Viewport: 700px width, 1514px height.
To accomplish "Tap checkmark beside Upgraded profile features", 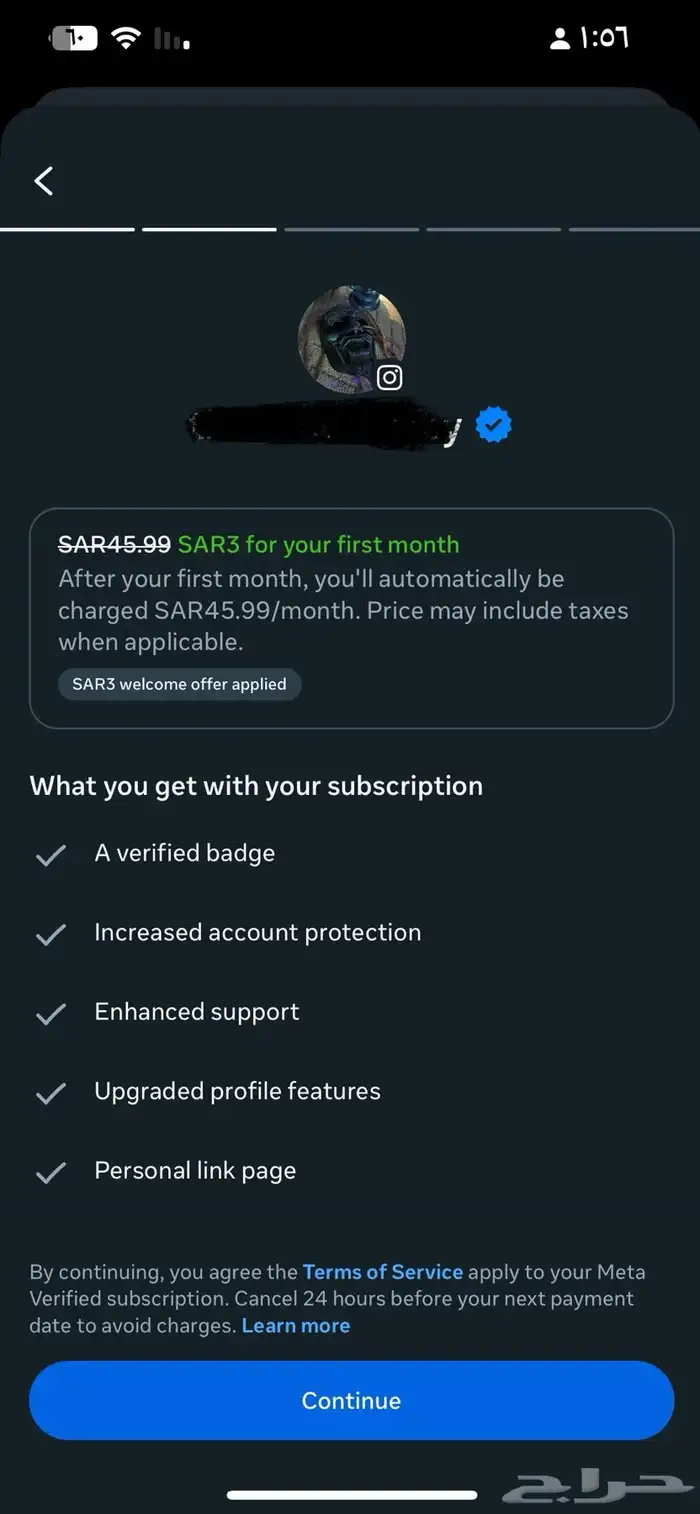I will click(x=50, y=1093).
